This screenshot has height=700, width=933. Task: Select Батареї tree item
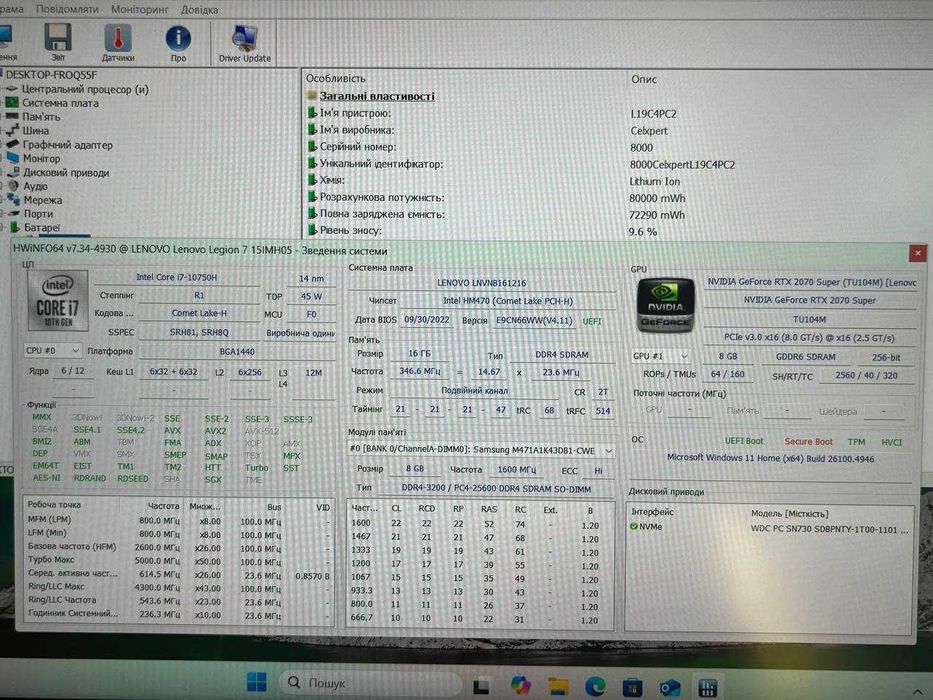[42, 227]
